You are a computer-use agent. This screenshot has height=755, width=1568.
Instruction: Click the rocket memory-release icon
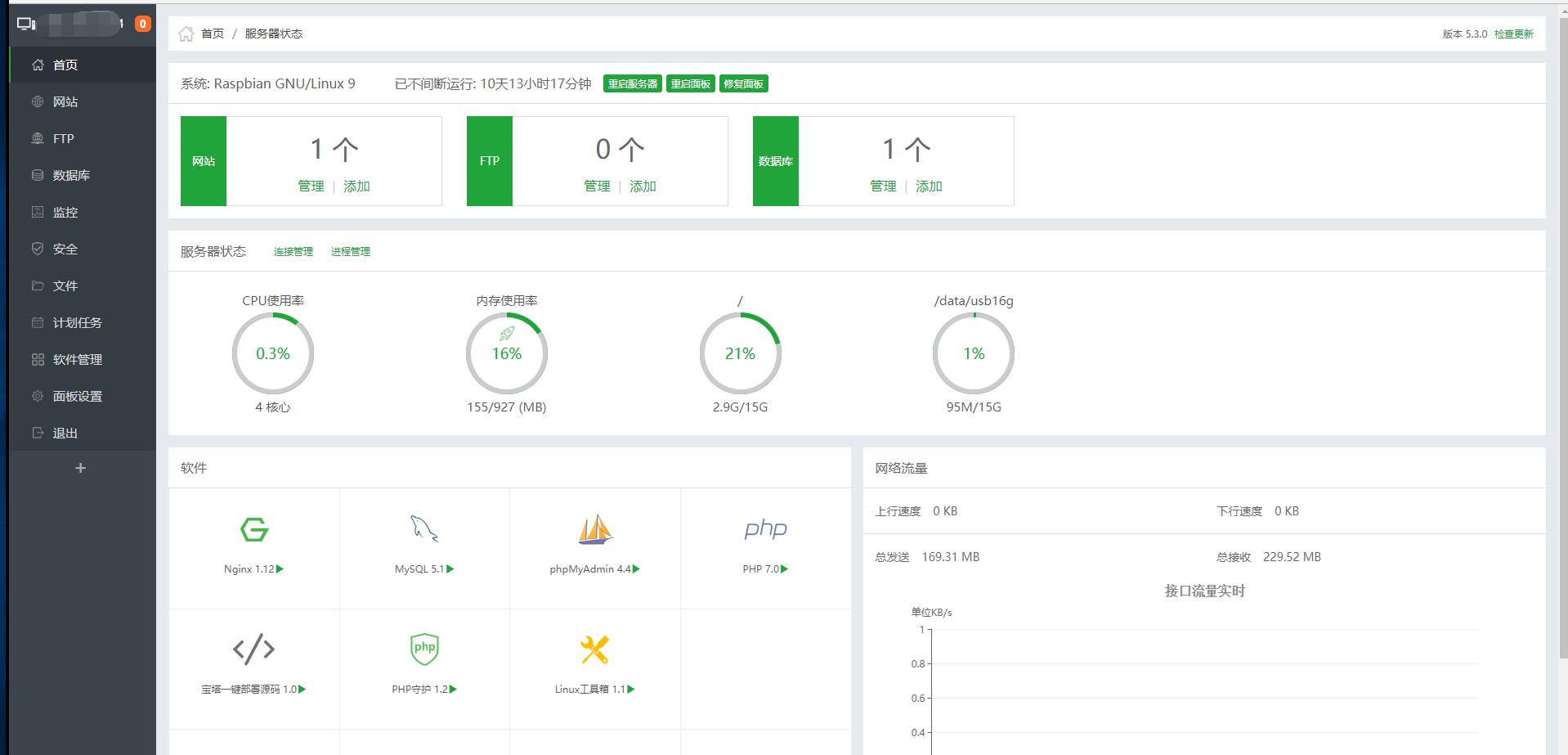(507, 333)
